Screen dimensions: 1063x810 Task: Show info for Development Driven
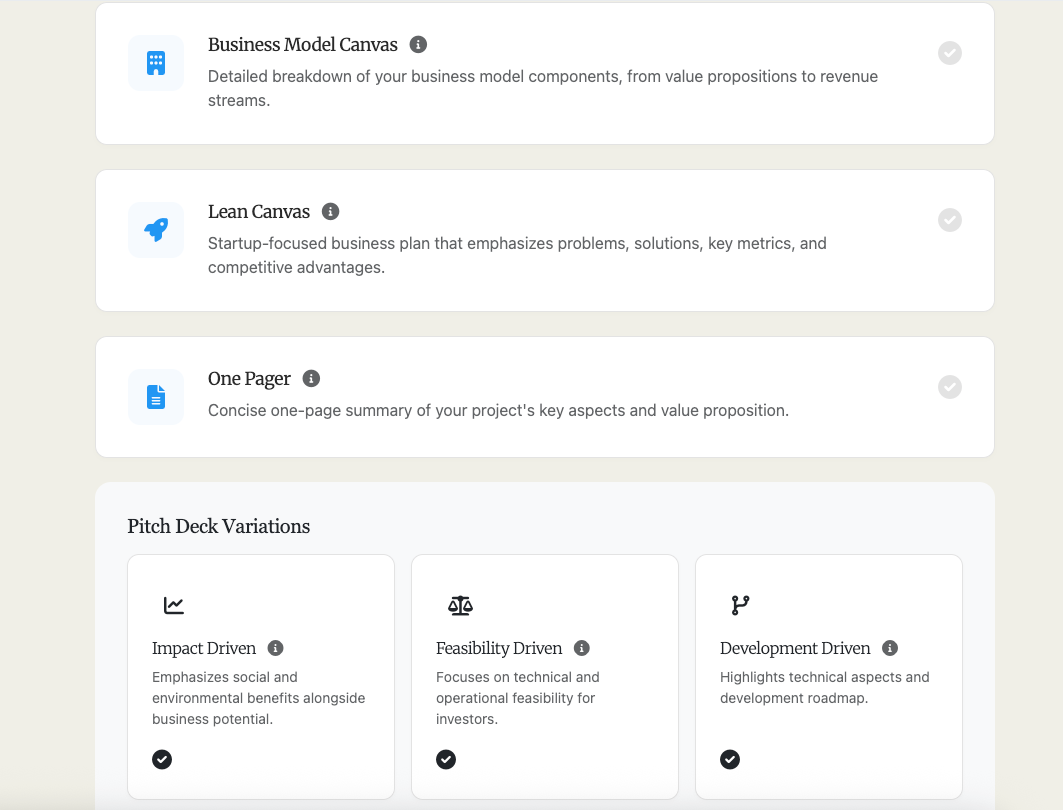(x=890, y=648)
